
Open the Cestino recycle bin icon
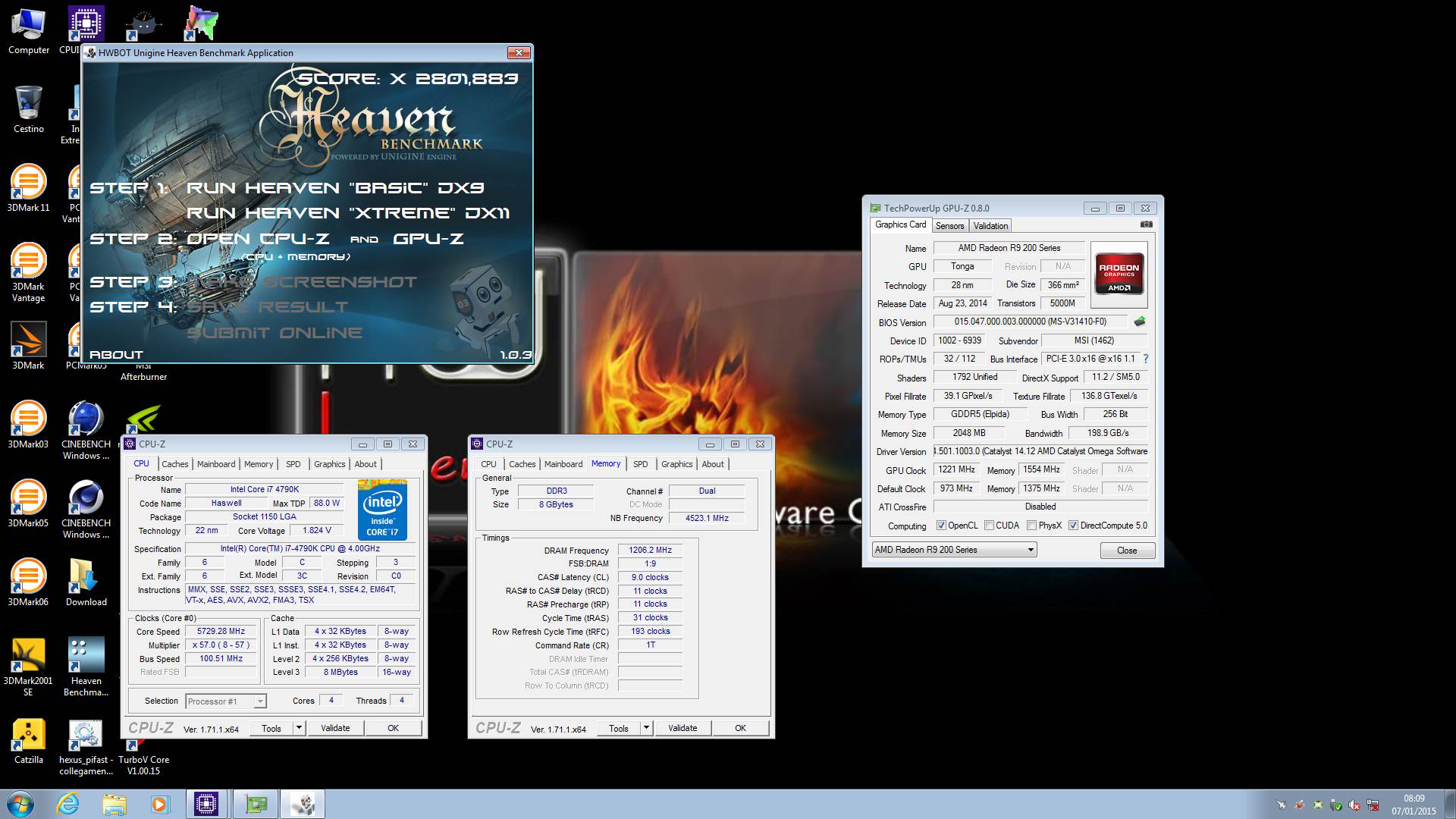[x=29, y=110]
